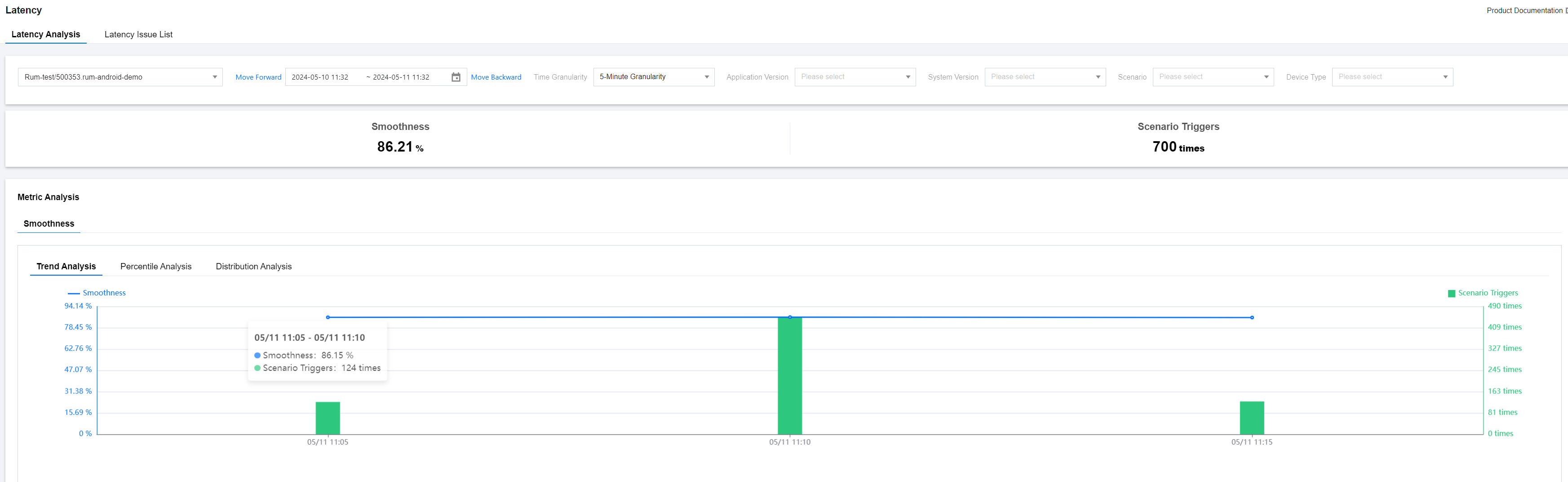Viewport: 1568px width, 482px height.
Task: Open the Distribution Analysis tab
Action: (x=253, y=266)
